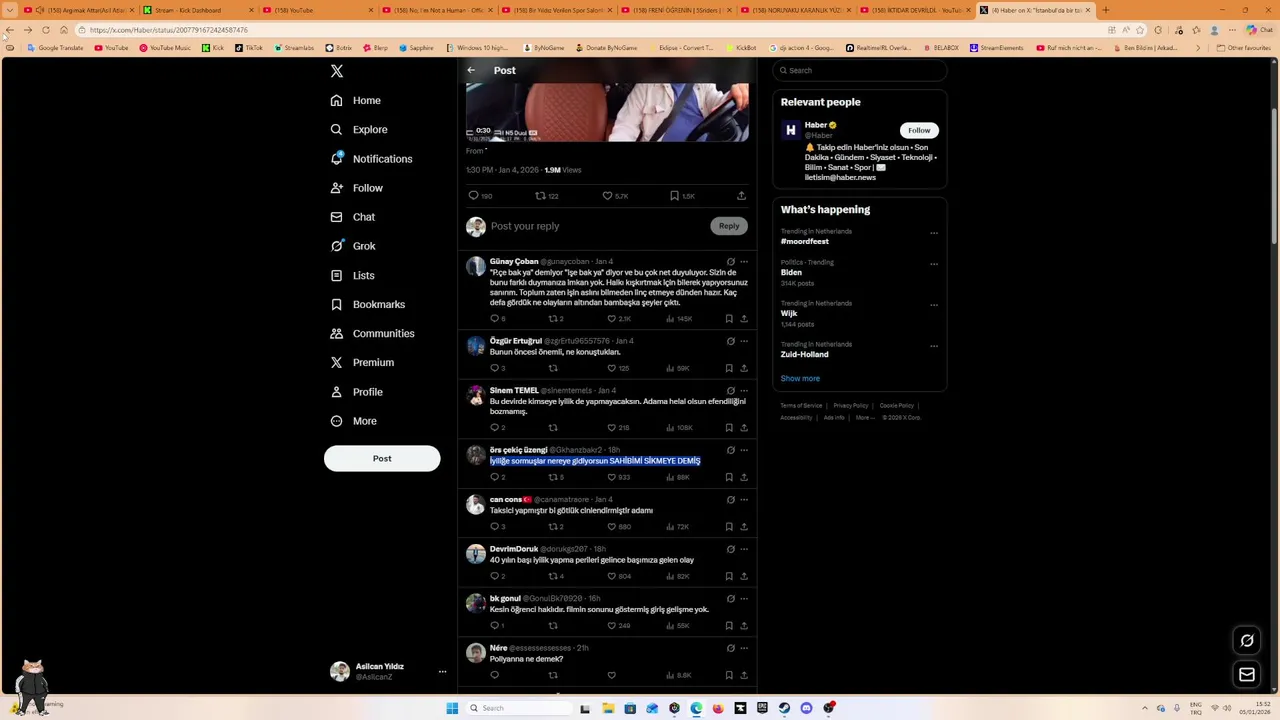This screenshot has width=1280, height=720.
Task: Click the reply count icon on main post
Action: coord(473,196)
